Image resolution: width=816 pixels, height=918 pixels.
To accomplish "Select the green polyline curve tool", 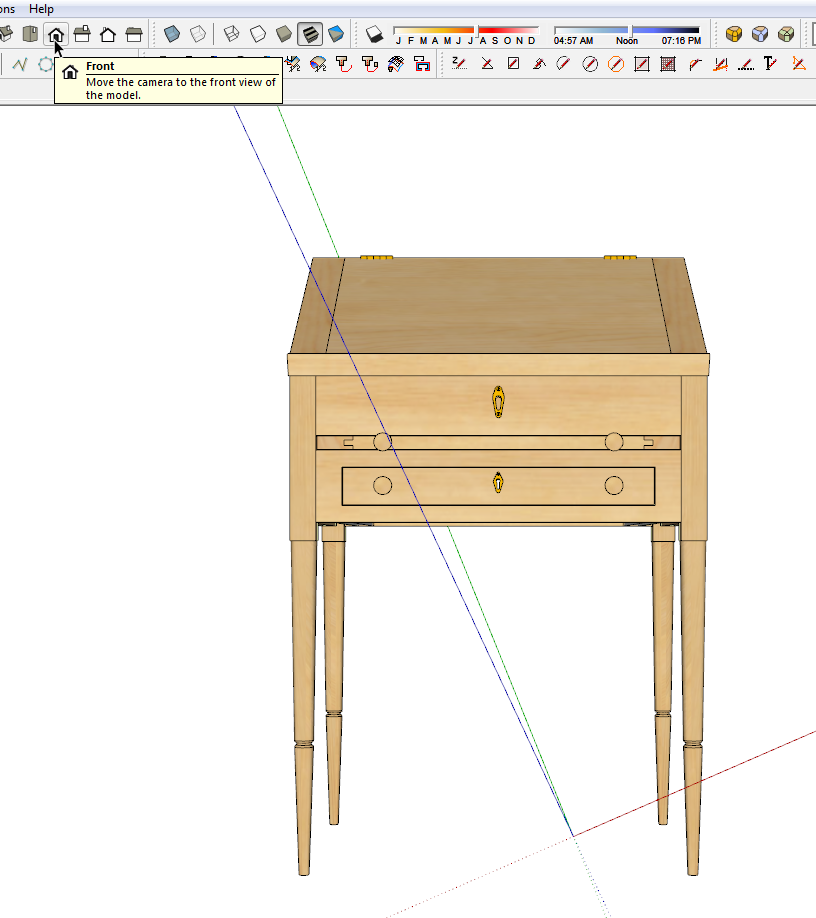I will 20,64.
